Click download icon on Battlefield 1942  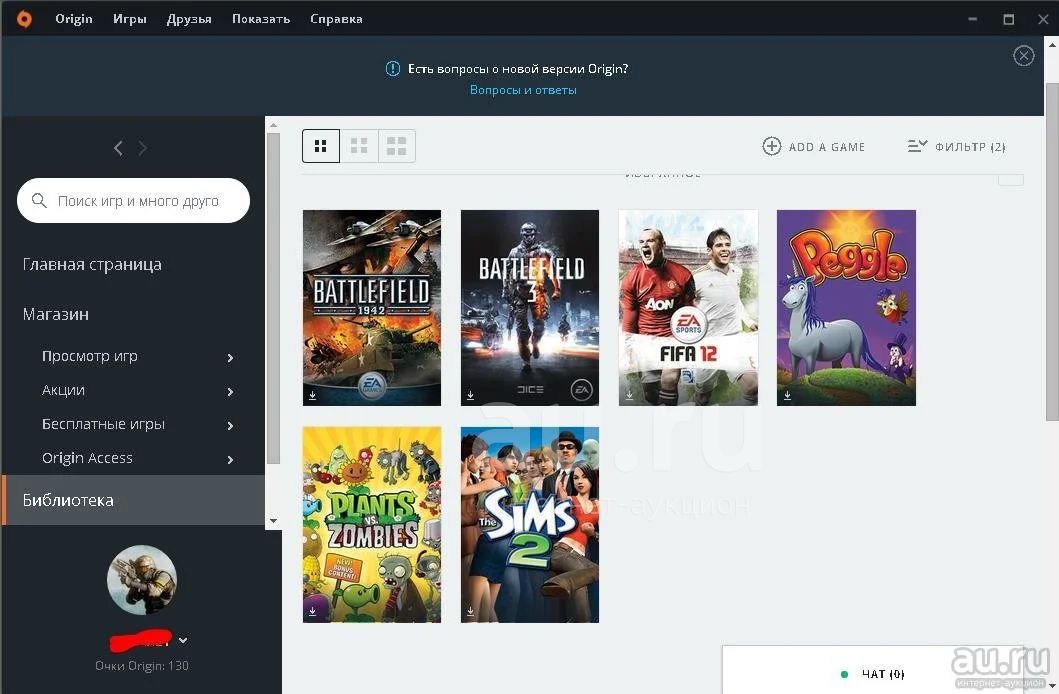click(x=313, y=396)
